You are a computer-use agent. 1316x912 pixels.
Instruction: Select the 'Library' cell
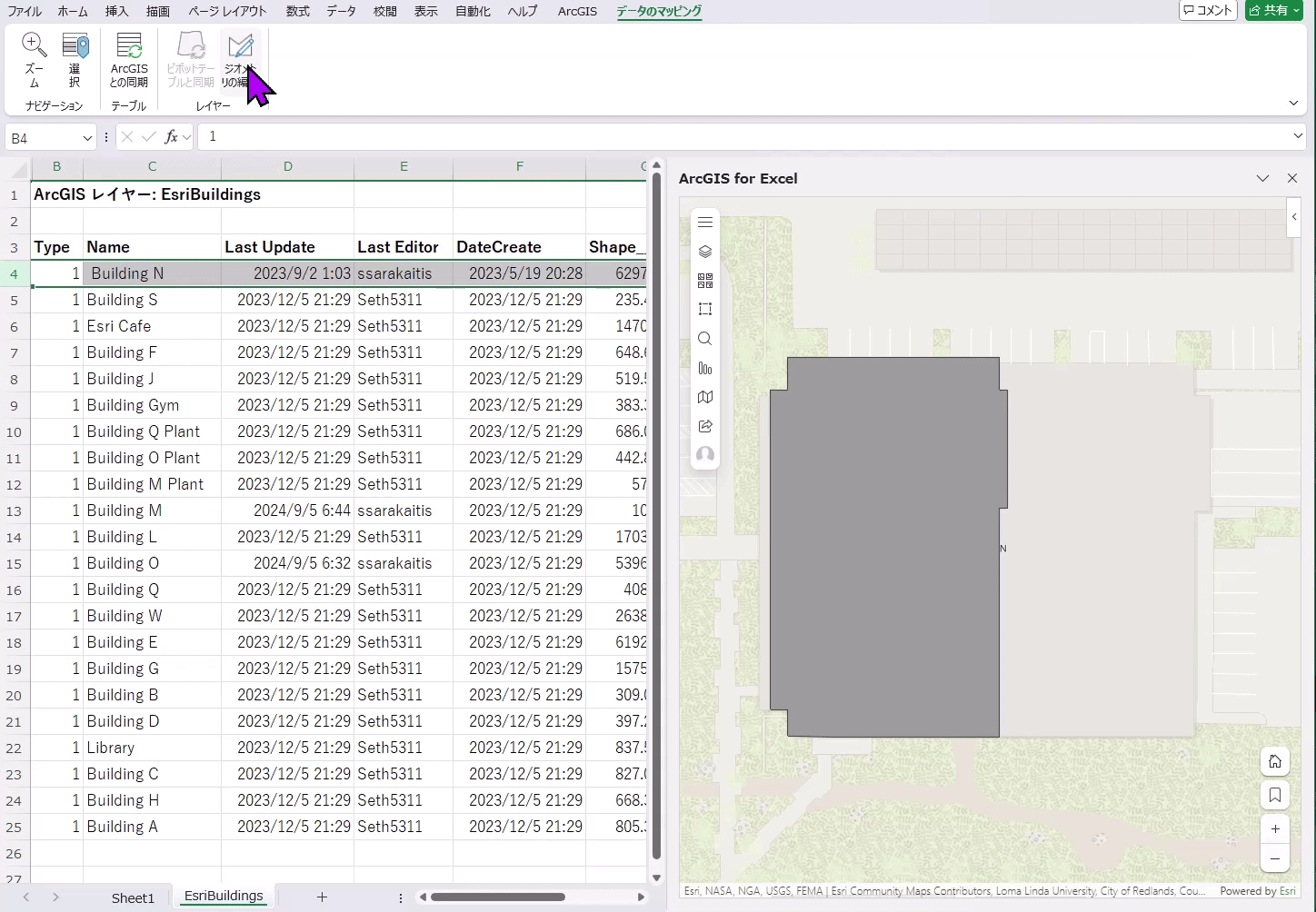tap(152, 748)
